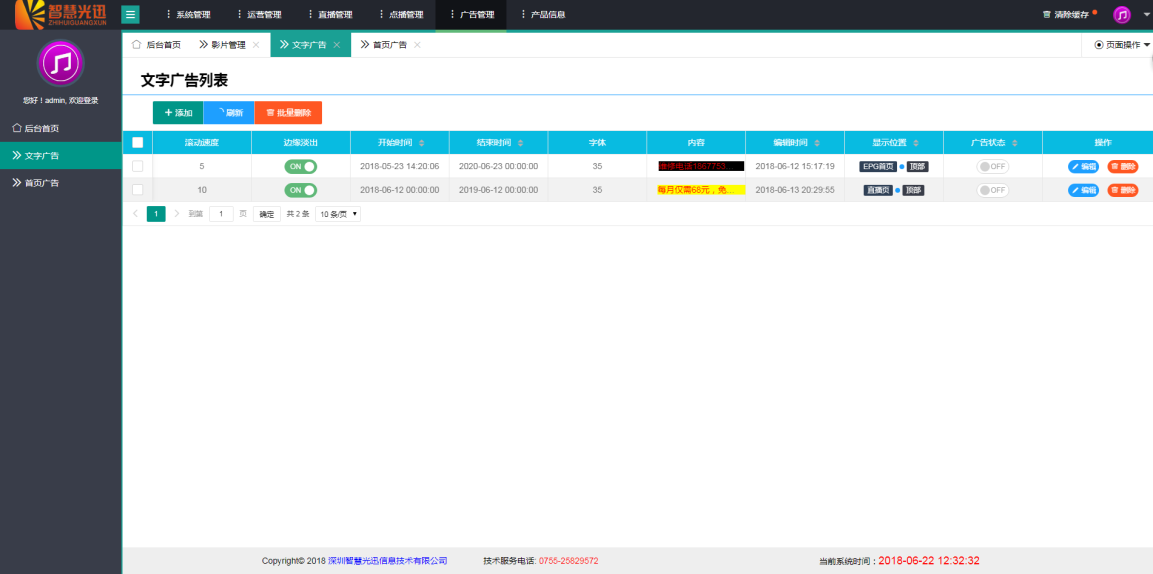This screenshot has height=574, width=1153.
Task: Open the user avatar in top right corner
Action: 1121,15
